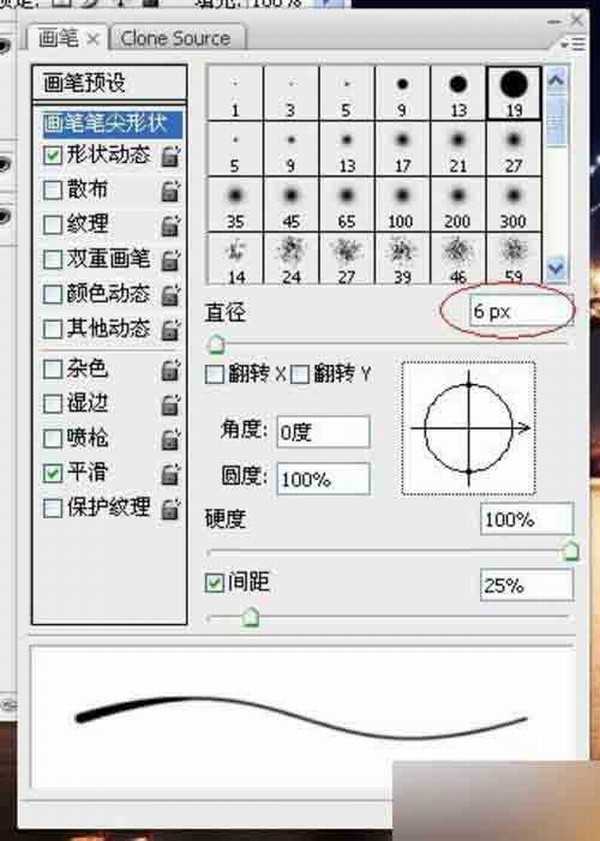Click lock icon next to 杂色
Screen dimensions: 600x841
171,370
